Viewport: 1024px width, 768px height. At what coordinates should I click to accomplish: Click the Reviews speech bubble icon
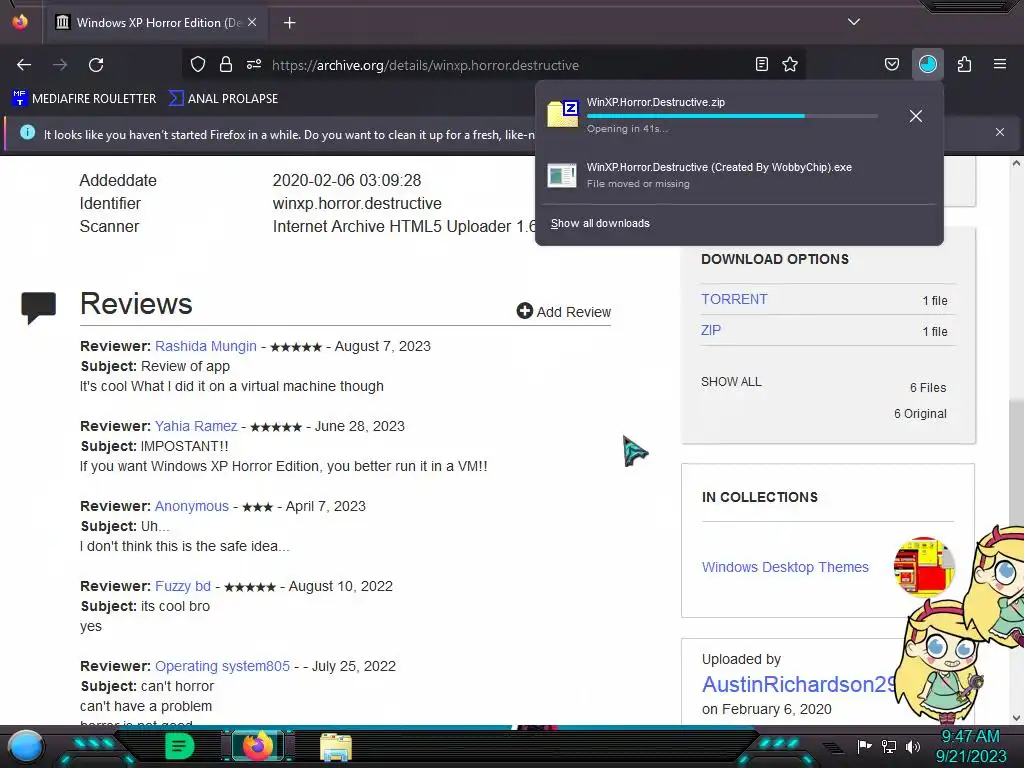[x=39, y=307]
